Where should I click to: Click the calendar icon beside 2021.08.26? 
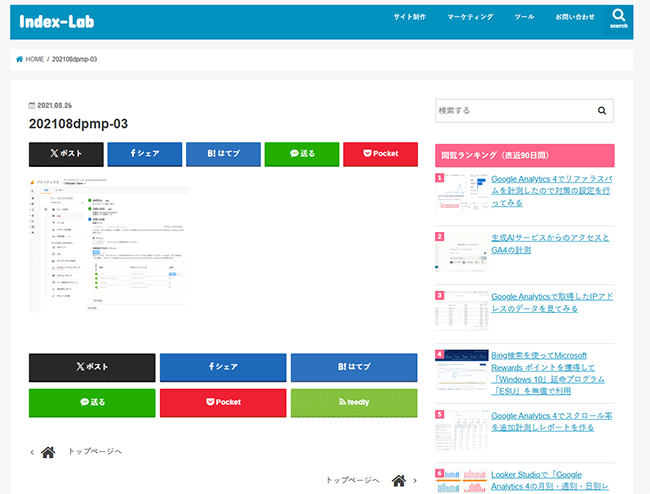tap(32, 106)
